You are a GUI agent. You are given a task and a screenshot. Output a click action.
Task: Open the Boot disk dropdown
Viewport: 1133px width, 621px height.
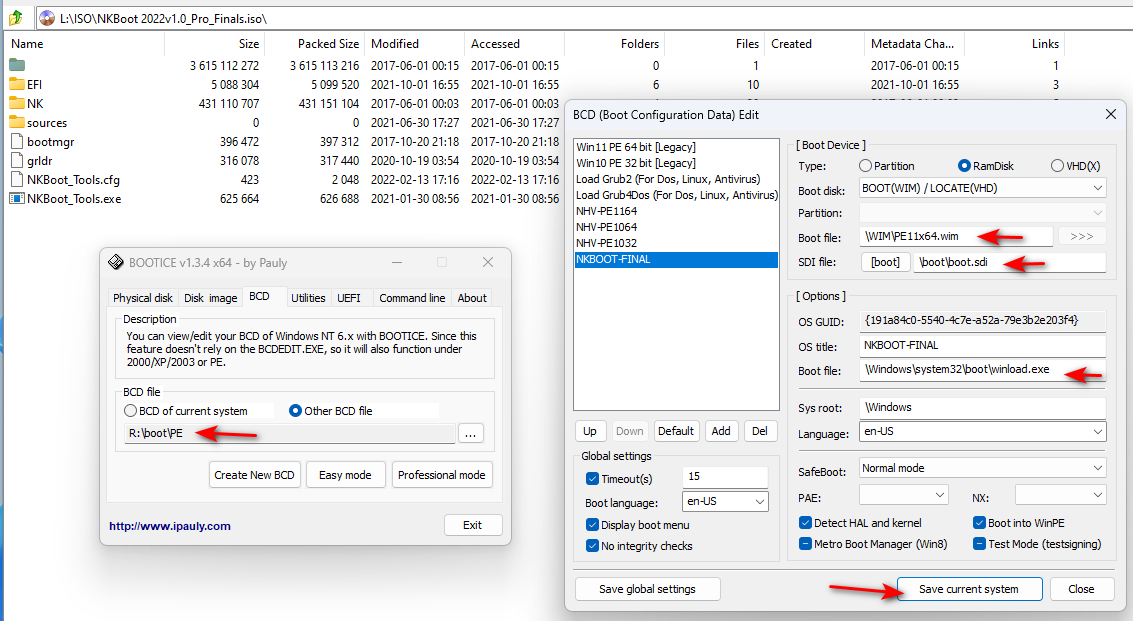(x=982, y=188)
